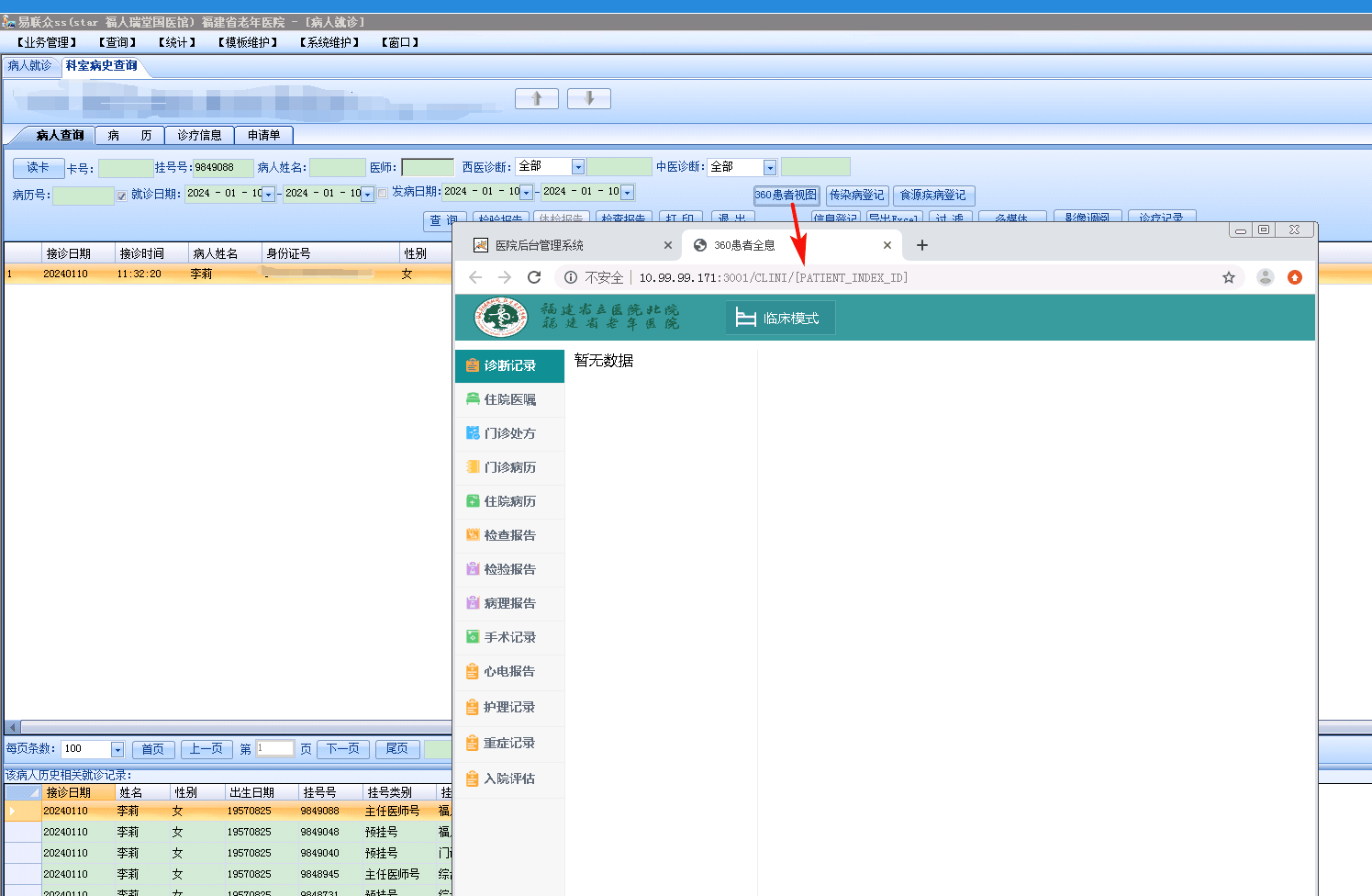Click the 检验报告 purple icon
This screenshot has width=1372, height=896.
[x=473, y=569]
